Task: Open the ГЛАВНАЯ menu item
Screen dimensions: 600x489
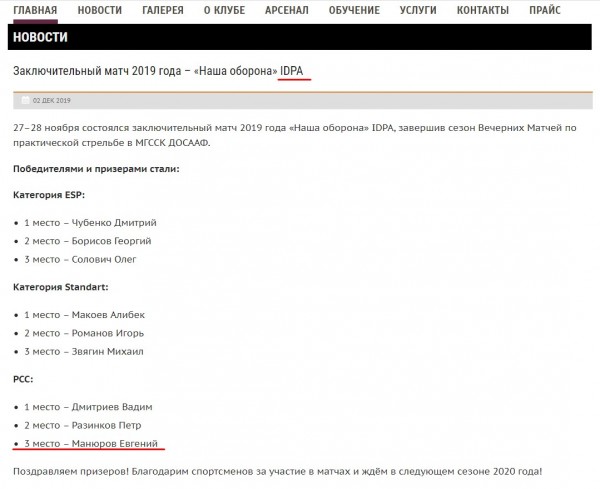Action: [35, 10]
